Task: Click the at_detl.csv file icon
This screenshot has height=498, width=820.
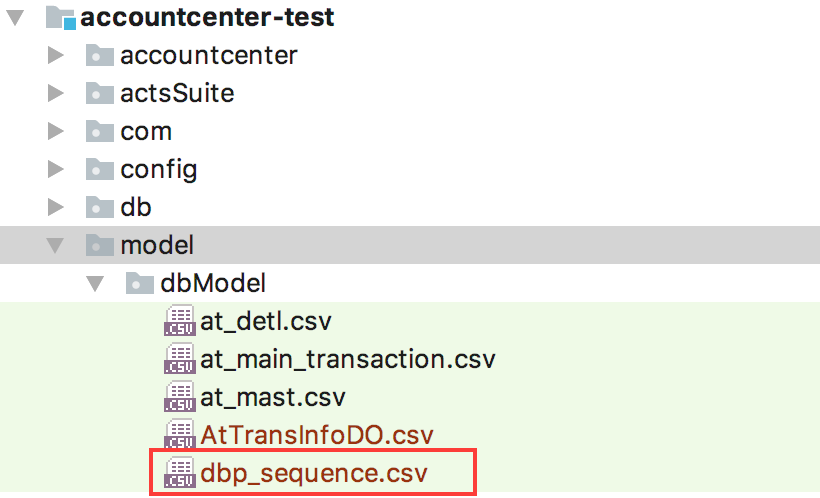Action: [179, 321]
